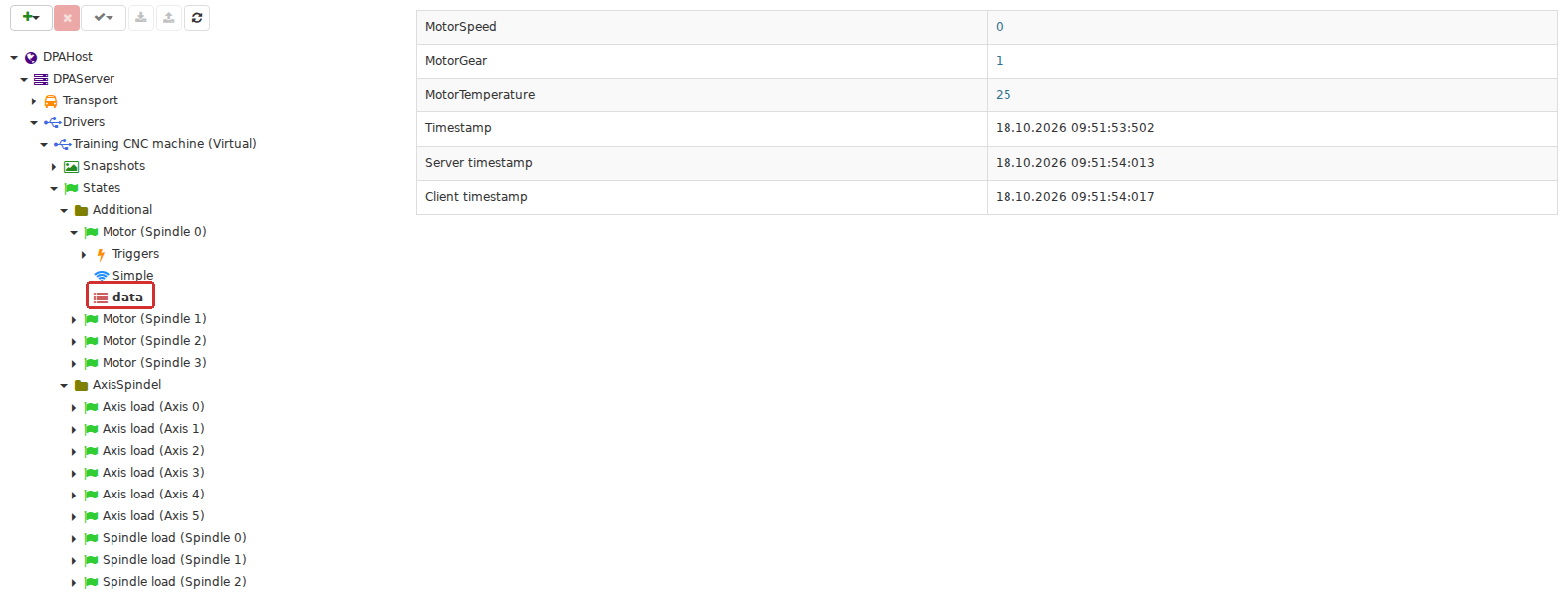Expand the Axis load (Axis 3) node arrow
Viewport: 1568px width, 597px height.
click(x=74, y=474)
